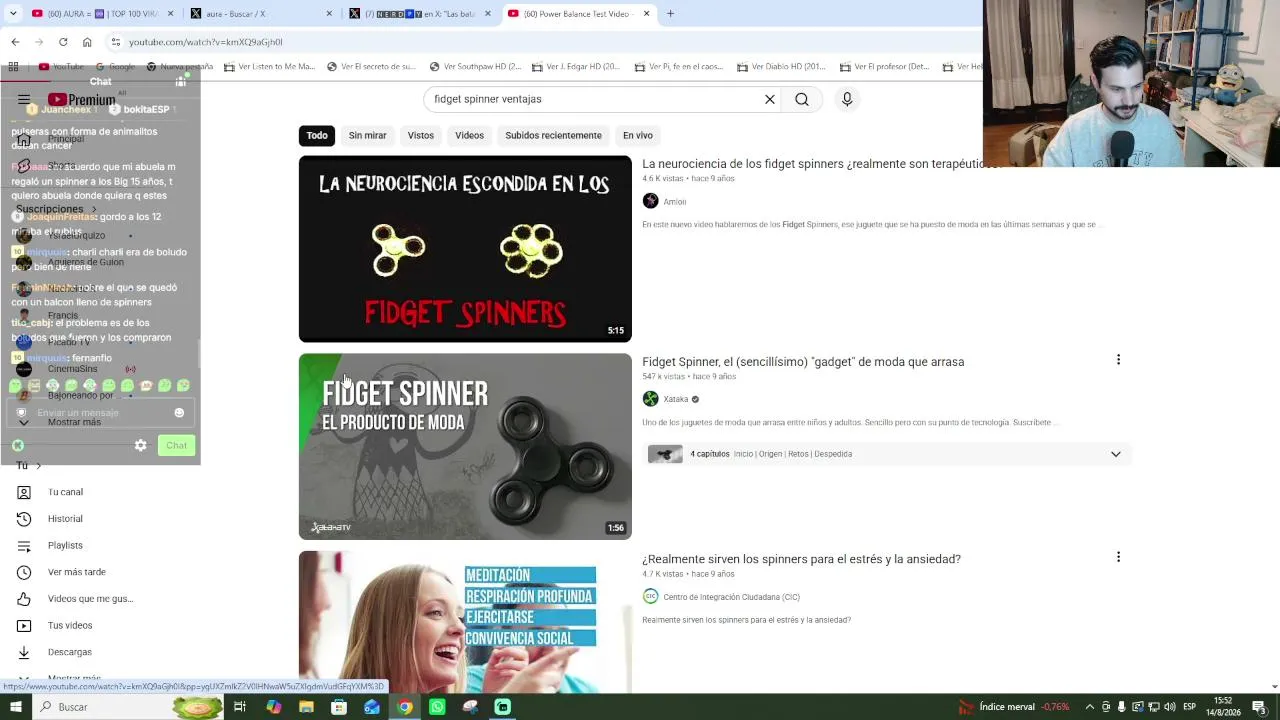Click the voice search microphone icon

coord(847,99)
